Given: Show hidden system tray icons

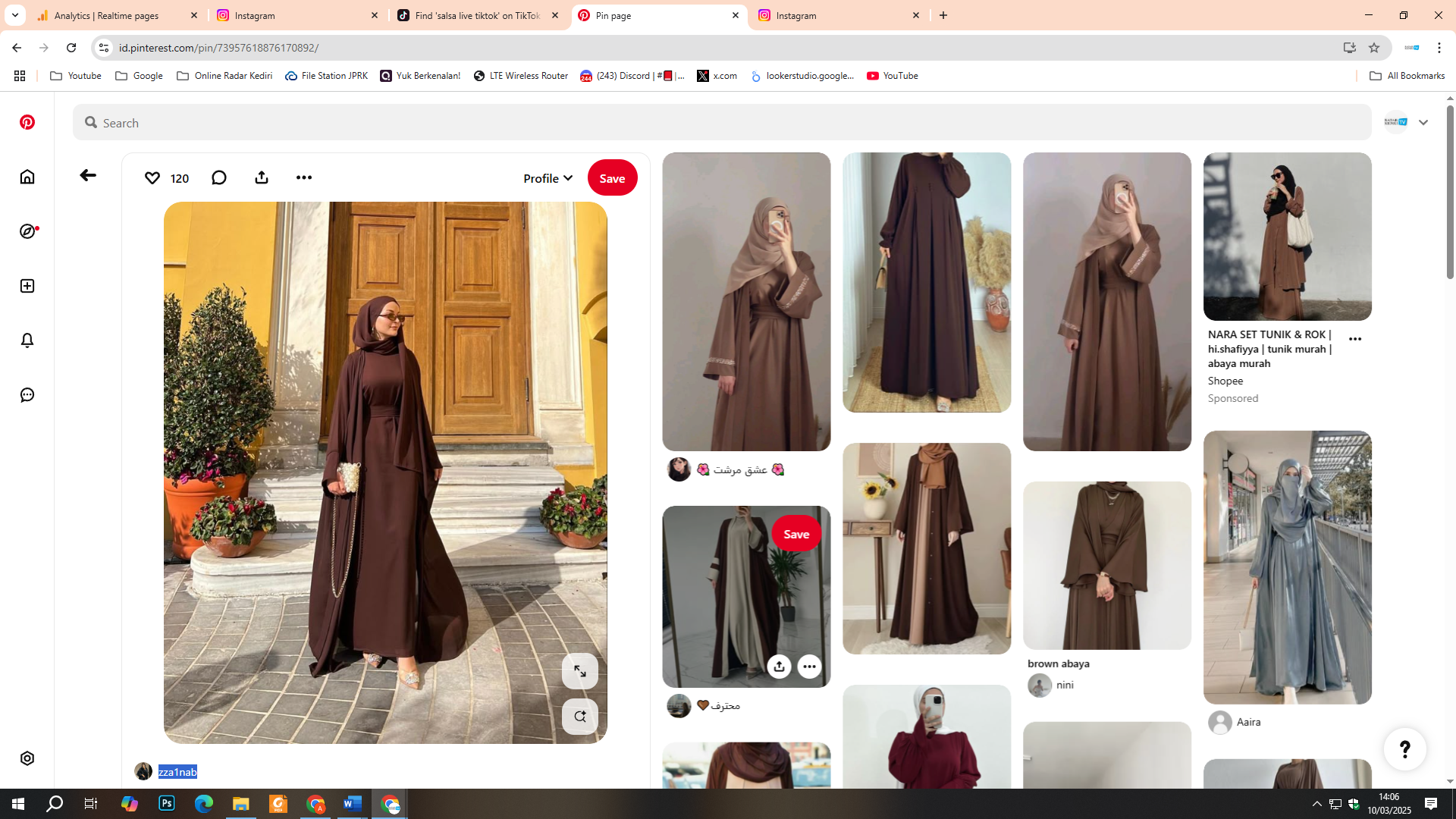Looking at the screenshot, I should click(1317, 804).
